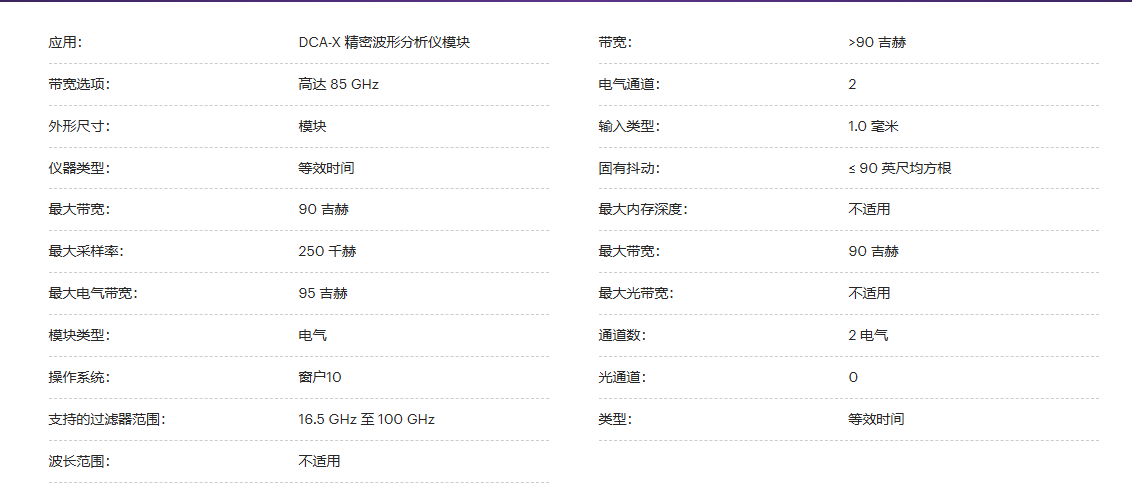Click the "DCA-X 精密波形分析仪模块" application value
Screen dimensions: 1132x492
(x=384, y=43)
